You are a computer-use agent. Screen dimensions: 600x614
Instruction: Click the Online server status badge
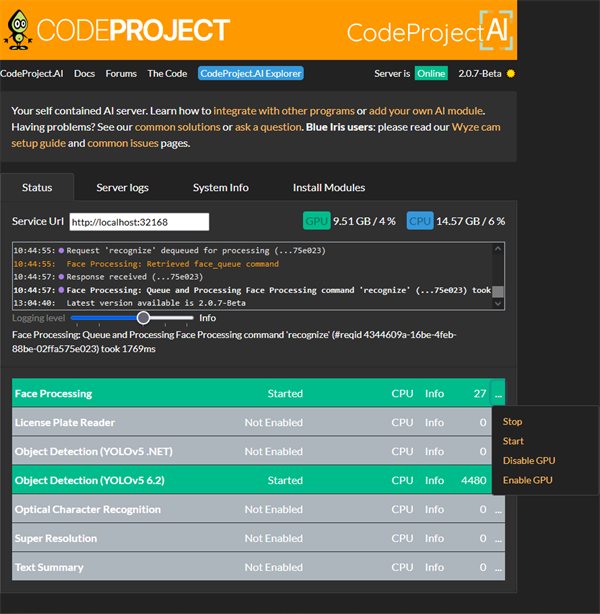[x=431, y=73]
